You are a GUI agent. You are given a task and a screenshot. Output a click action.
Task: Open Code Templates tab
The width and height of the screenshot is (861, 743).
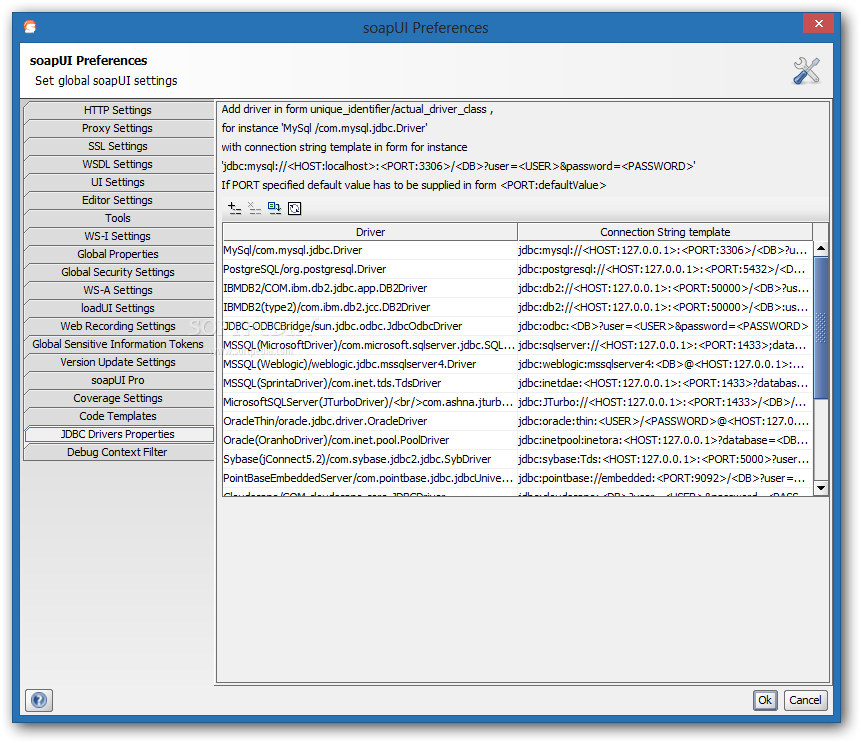pyautogui.click(x=118, y=416)
